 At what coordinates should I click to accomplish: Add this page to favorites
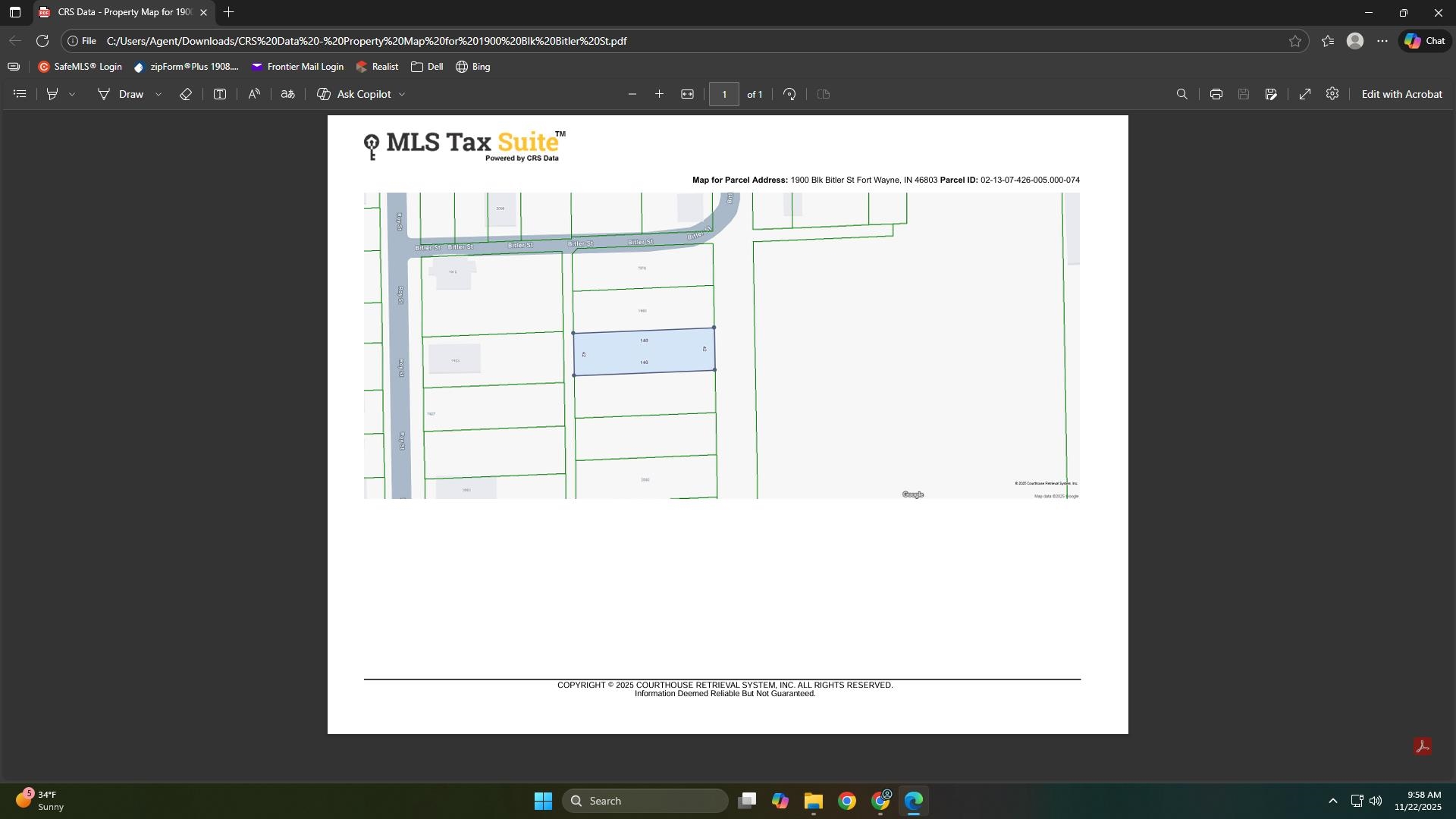1294,41
